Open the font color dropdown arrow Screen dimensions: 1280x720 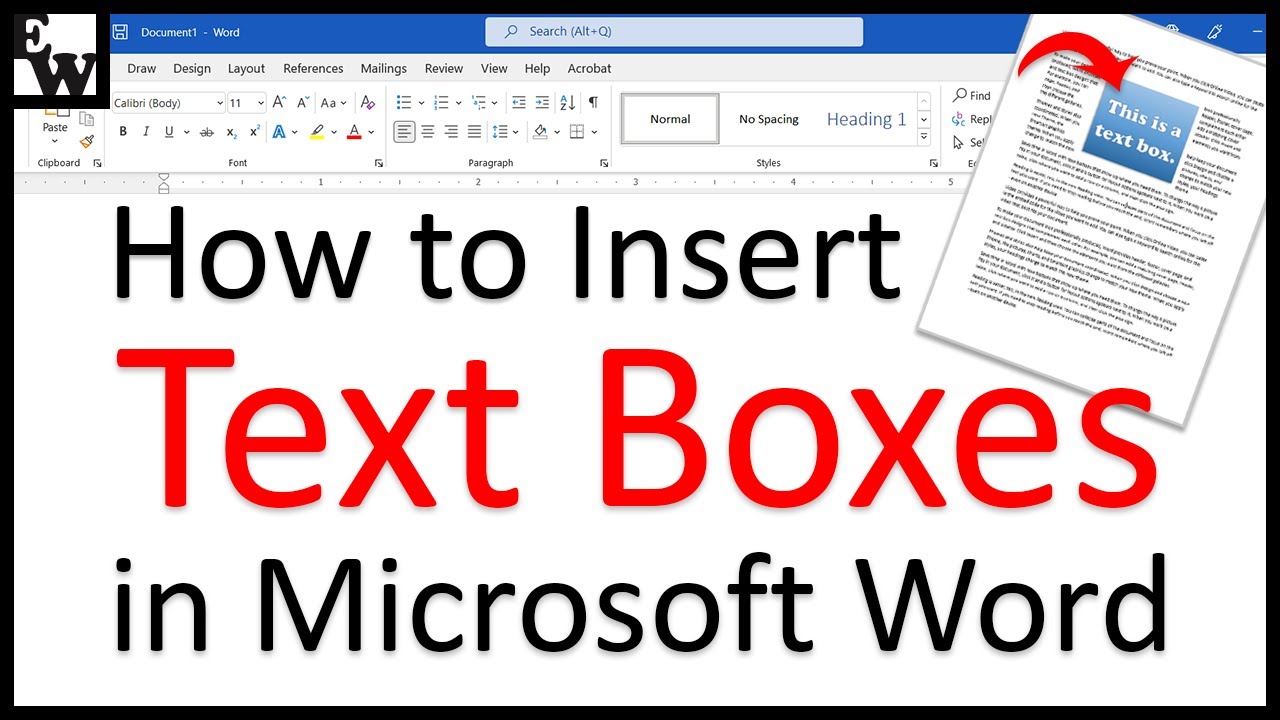(x=370, y=132)
